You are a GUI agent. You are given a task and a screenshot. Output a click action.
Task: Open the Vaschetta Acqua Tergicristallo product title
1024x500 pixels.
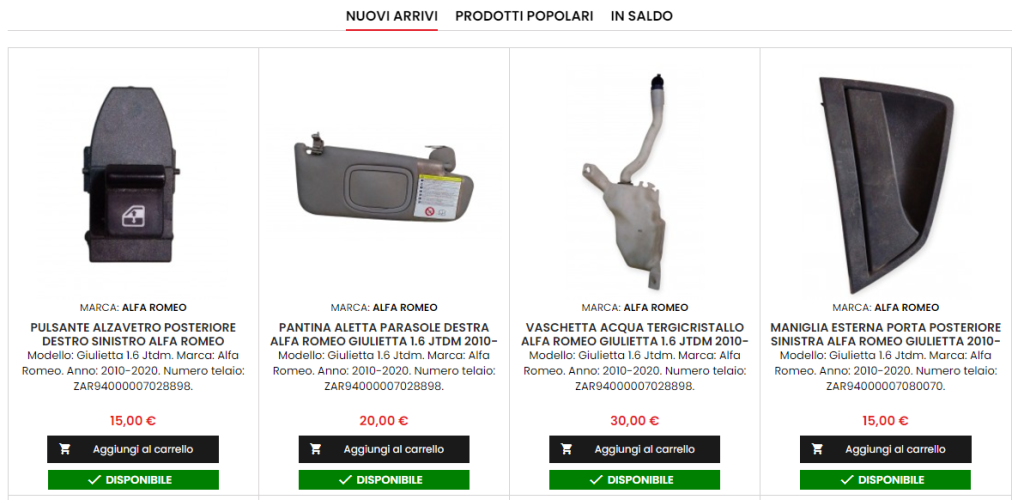635,334
